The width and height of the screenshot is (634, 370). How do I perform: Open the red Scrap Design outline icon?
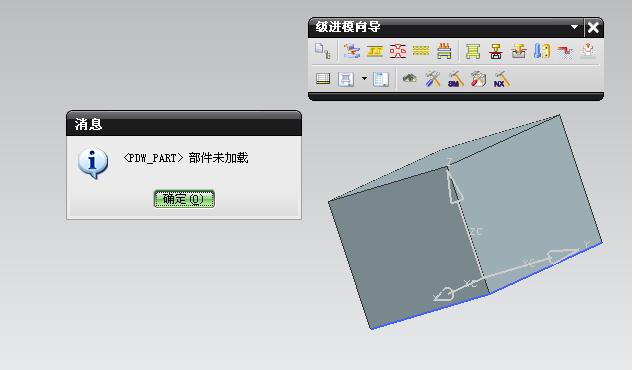[x=398, y=51]
